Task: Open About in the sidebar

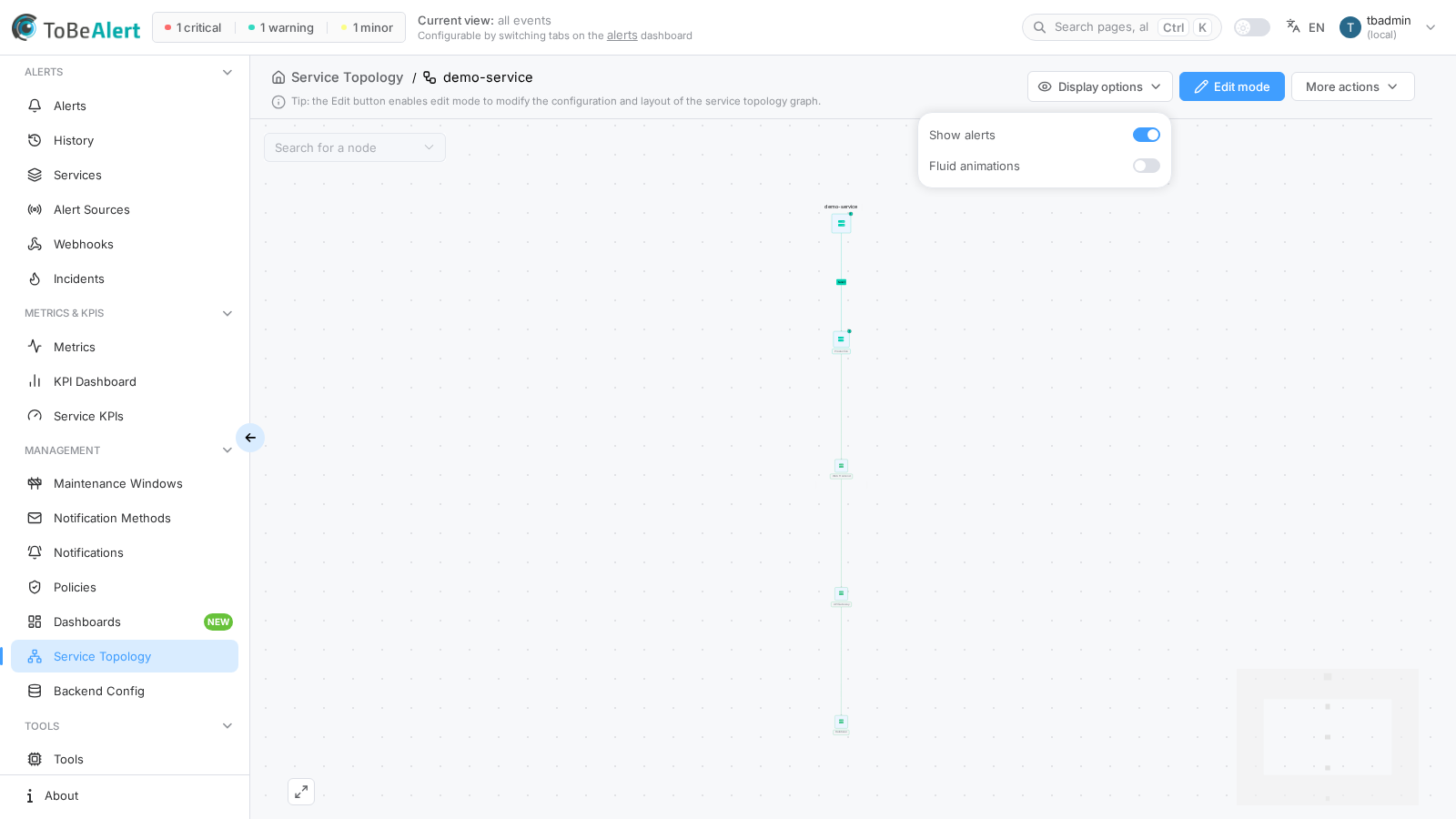Action: point(125,795)
